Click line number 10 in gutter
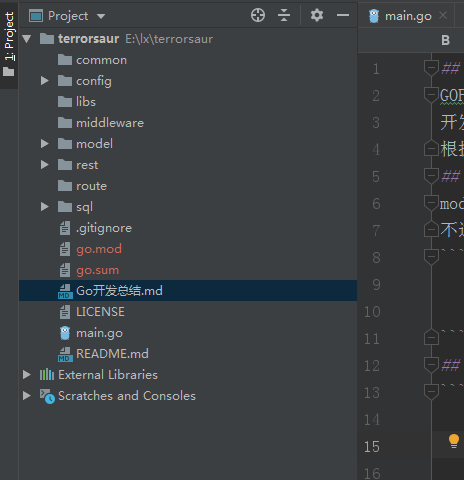This screenshot has width=464, height=480. [x=372, y=312]
